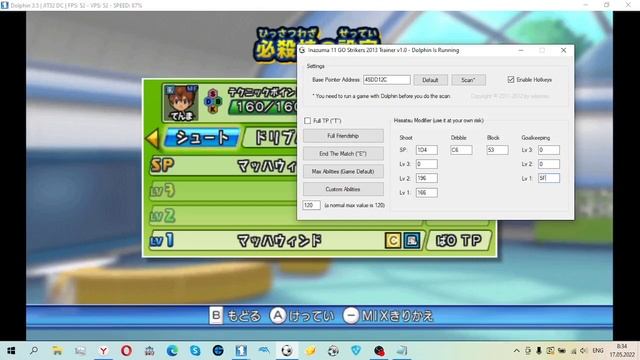Click the Full Friendship button

coord(343,136)
